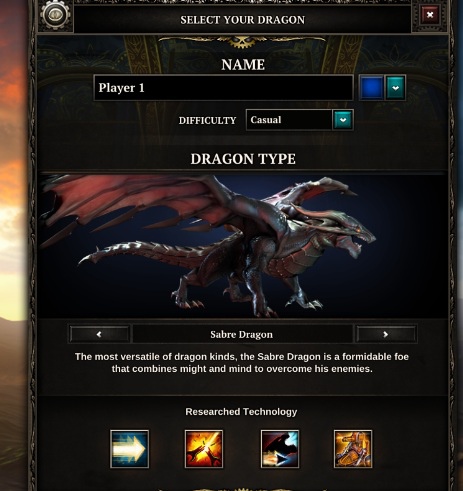Click the golden skull ornament under the title
This screenshot has height=491, width=463.
pyautogui.click(x=242, y=41)
